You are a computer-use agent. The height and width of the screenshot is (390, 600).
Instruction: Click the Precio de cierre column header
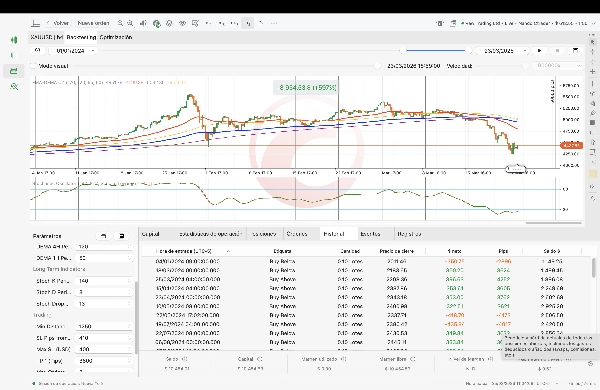(396, 251)
